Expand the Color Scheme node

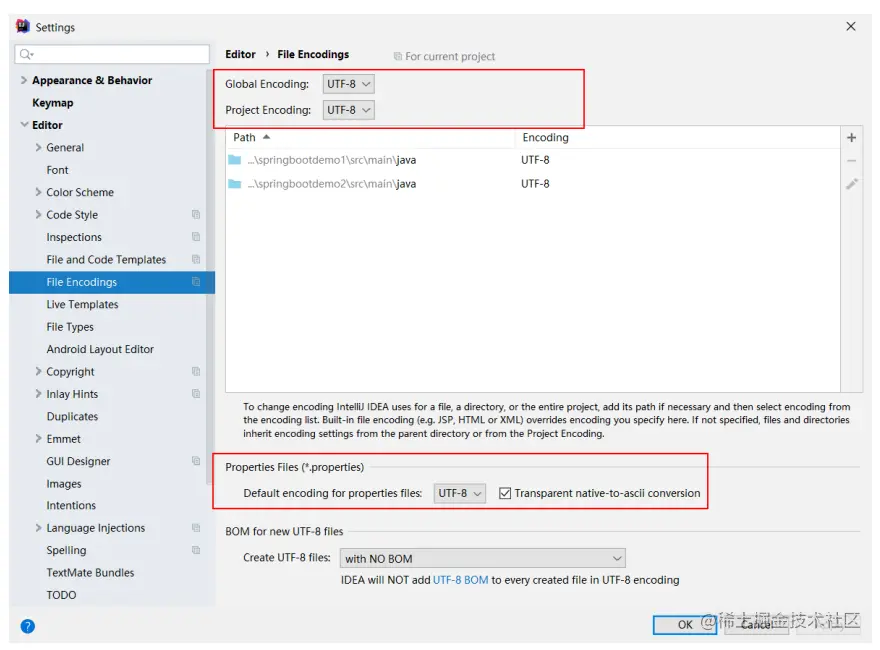pyautogui.click(x=38, y=192)
